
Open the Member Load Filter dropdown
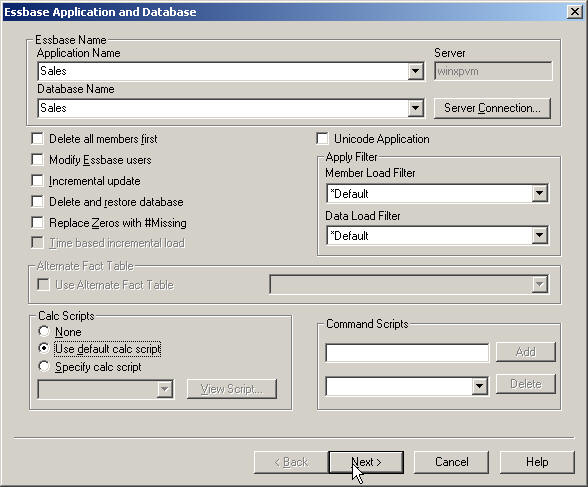(x=539, y=193)
